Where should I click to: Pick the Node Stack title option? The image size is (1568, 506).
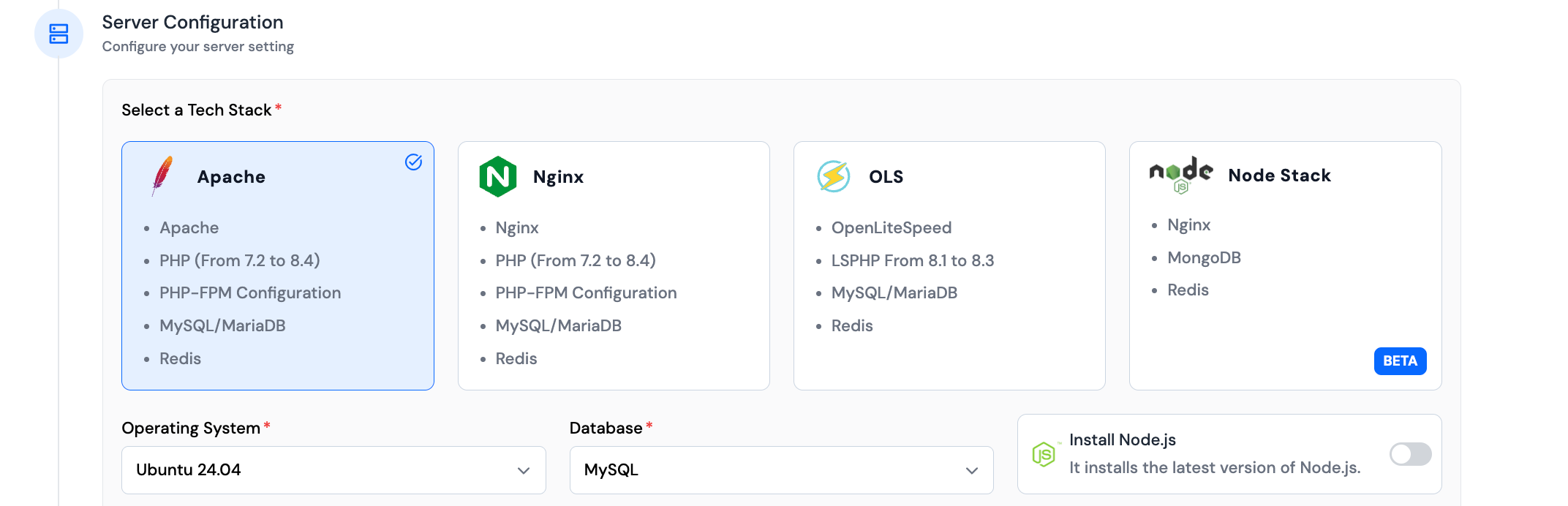[1279, 175]
